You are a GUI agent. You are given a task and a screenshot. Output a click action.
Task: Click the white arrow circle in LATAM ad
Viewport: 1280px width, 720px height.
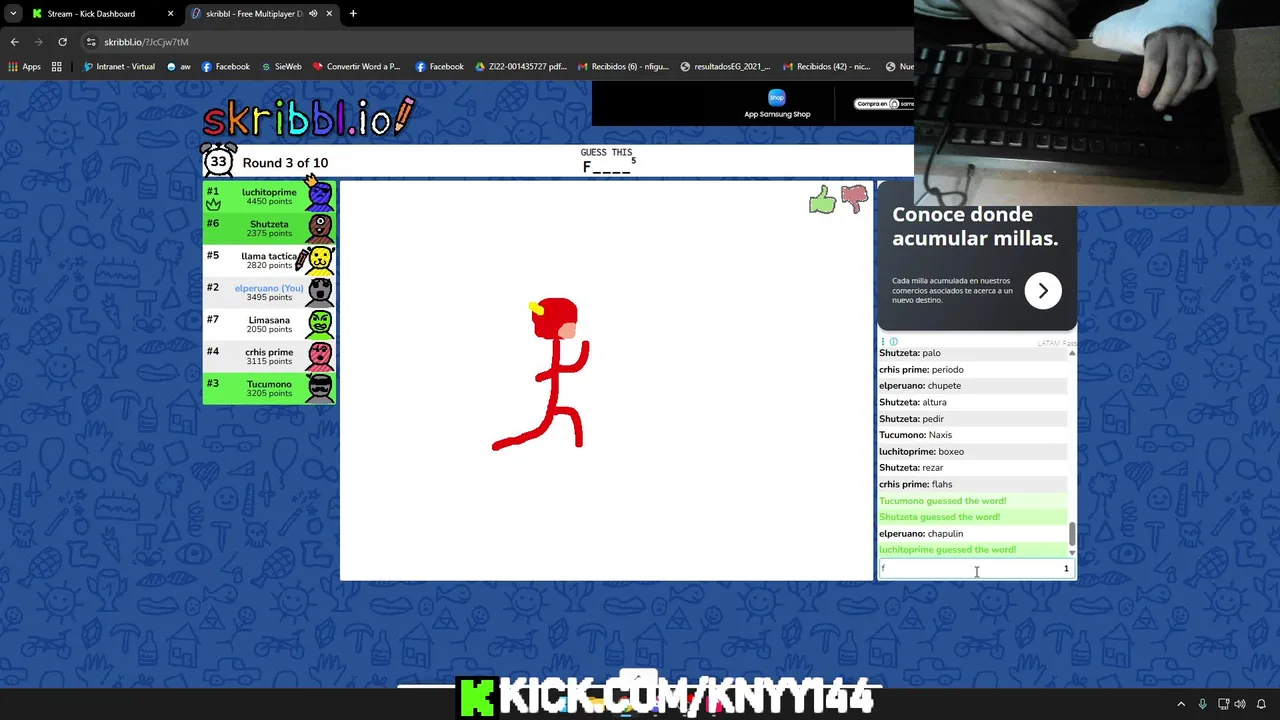1043,291
